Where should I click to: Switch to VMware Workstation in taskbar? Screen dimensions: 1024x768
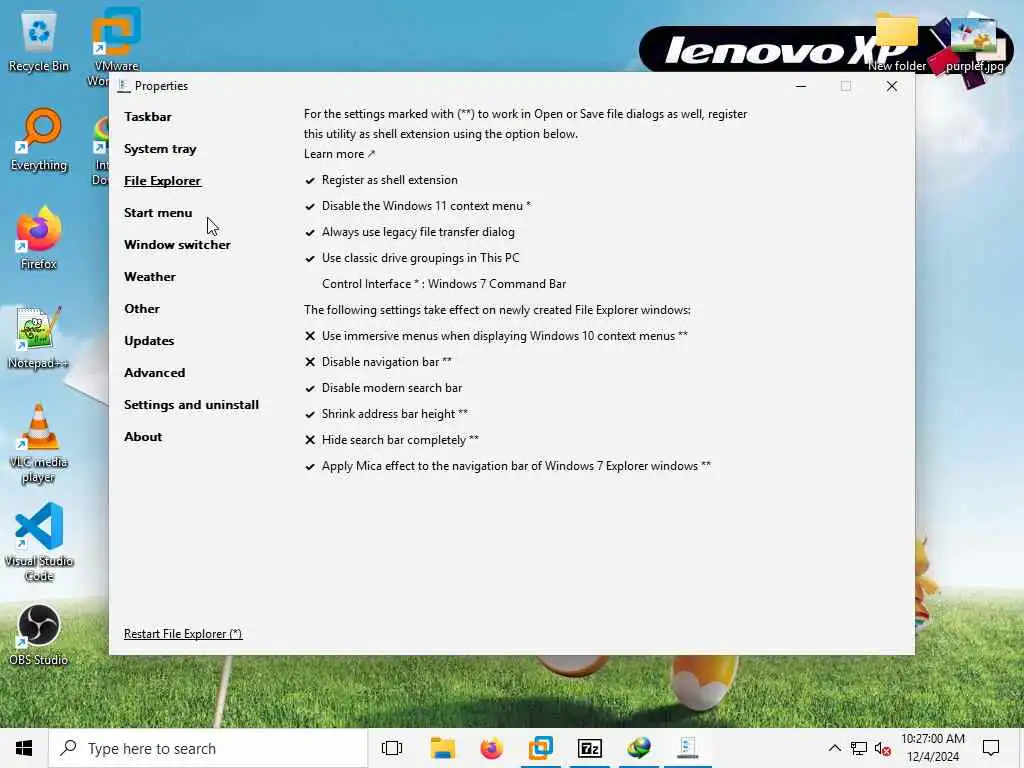coord(541,748)
